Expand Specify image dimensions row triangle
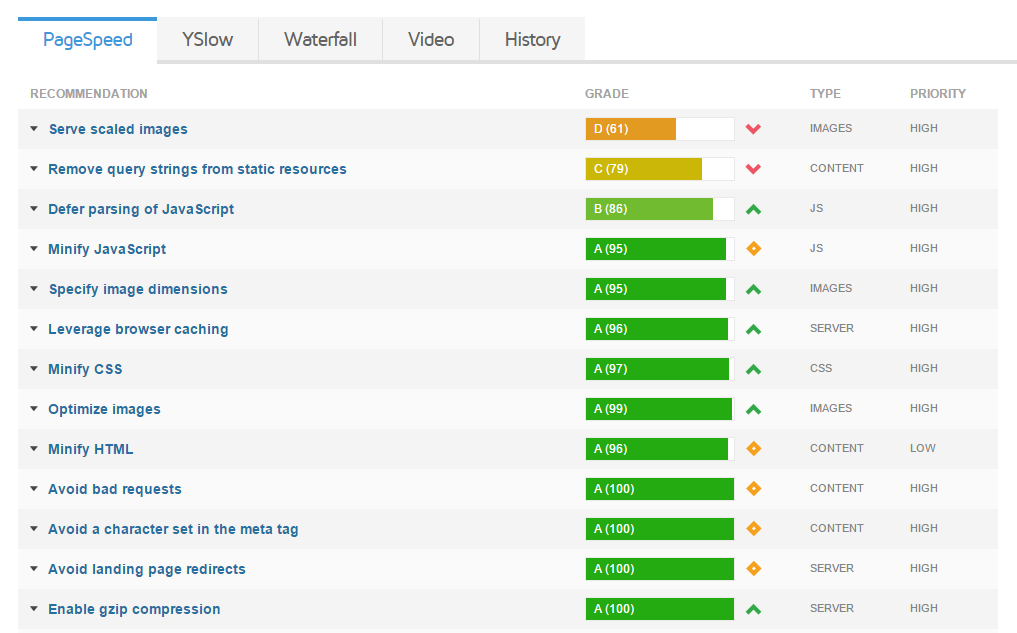The height and width of the screenshot is (633, 1017). pyautogui.click(x=34, y=289)
